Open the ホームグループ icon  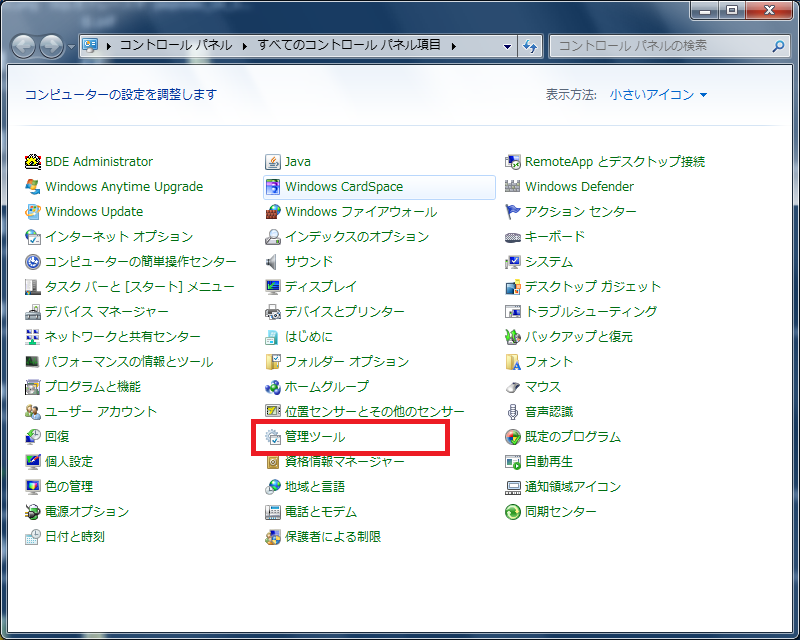273,387
